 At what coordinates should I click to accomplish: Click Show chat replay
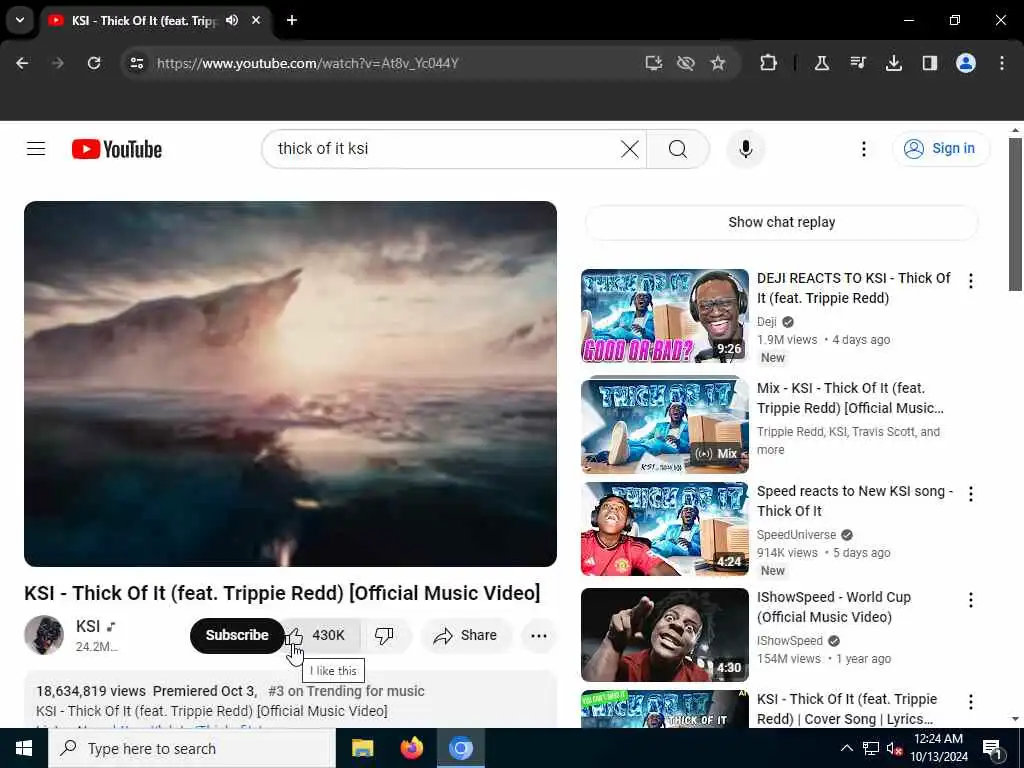782,222
